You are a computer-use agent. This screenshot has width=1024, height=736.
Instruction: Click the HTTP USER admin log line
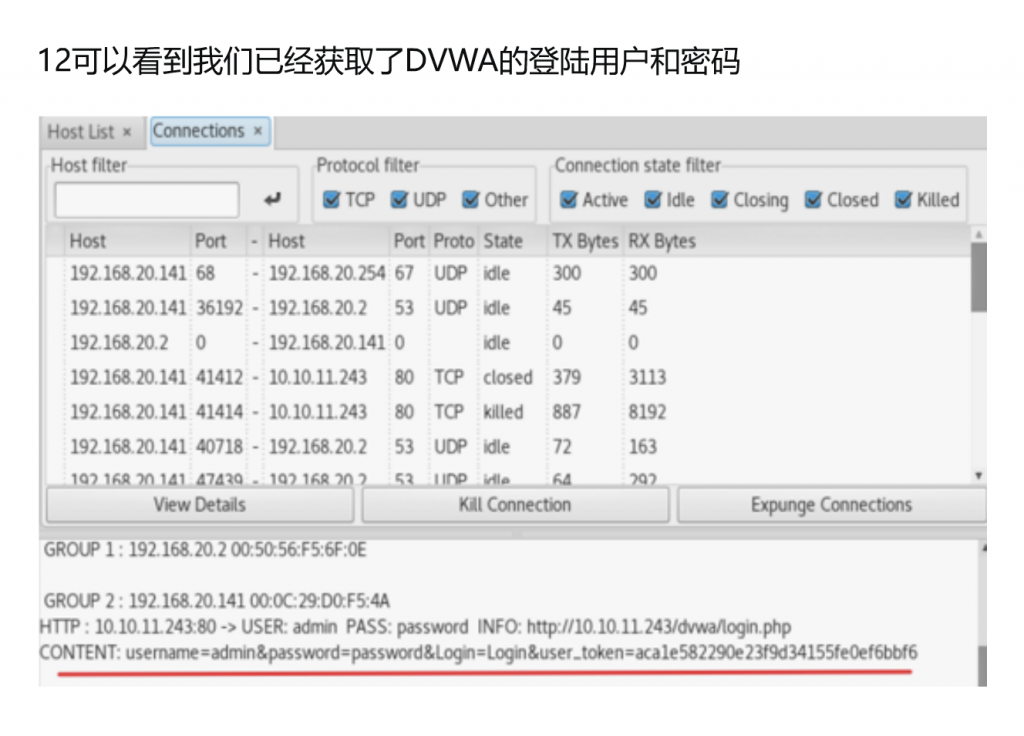click(415, 627)
